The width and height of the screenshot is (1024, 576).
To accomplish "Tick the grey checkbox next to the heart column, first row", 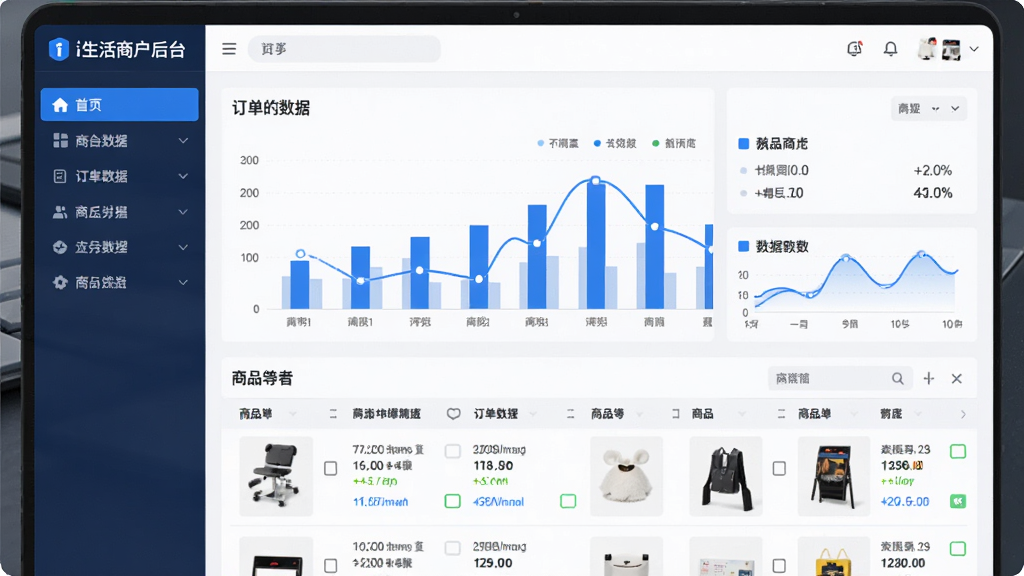I will pyautogui.click(x=453, y=451).
